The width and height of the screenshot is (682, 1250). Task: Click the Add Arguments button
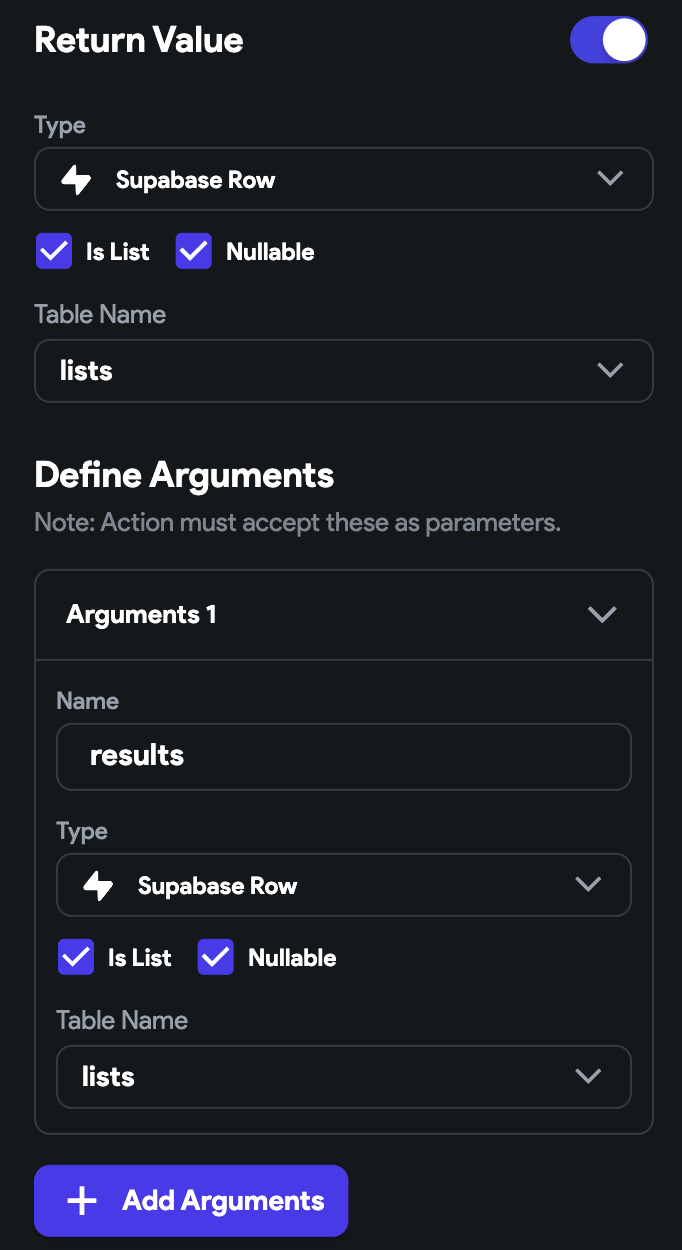click(191, 1201)
